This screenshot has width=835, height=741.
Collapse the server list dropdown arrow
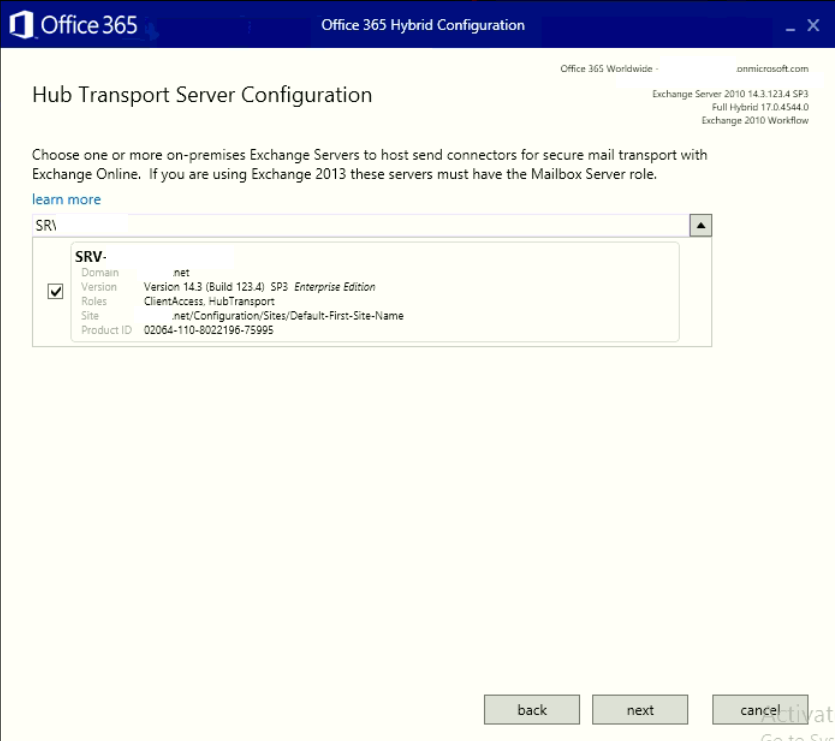coord(701,225)
